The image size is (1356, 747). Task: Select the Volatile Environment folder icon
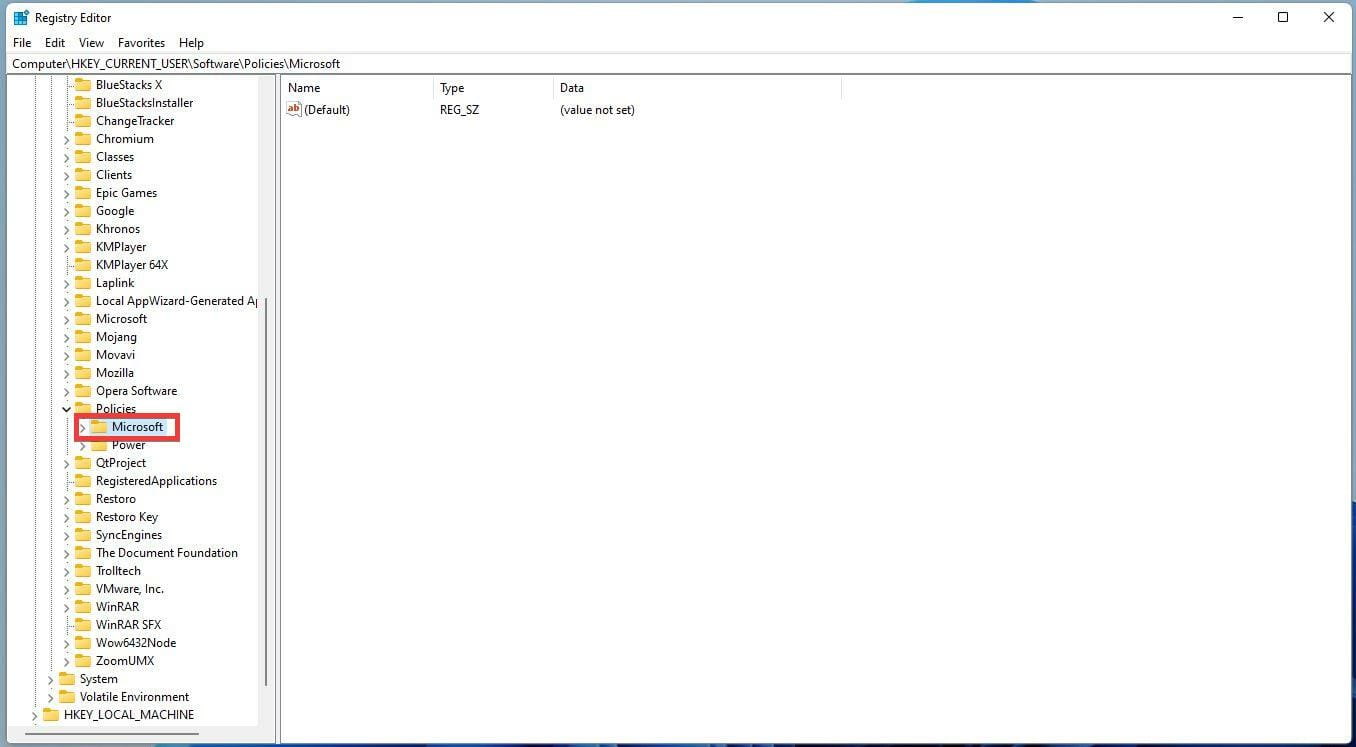(x=68, y=696)
